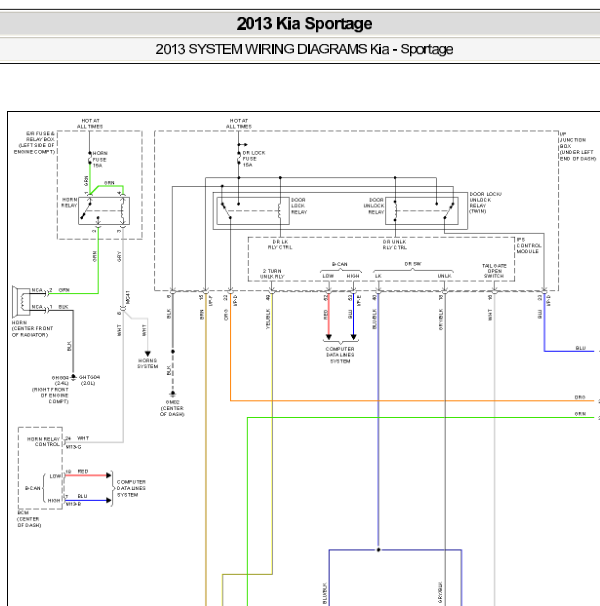Click the 'HORNS SYSTEM' reference label
600x606 pixels.
(x=148, y=363)
